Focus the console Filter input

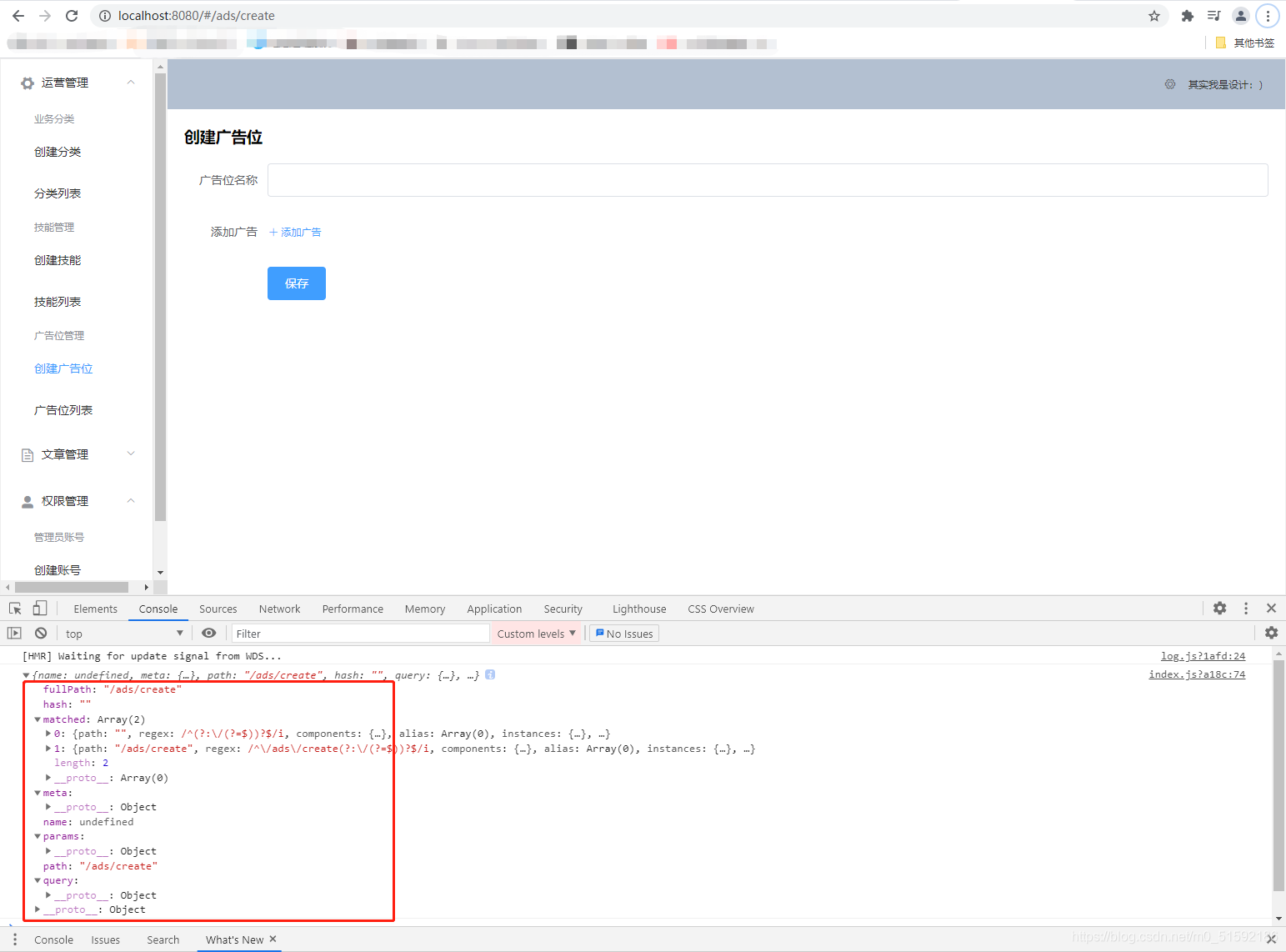point(360,634)
